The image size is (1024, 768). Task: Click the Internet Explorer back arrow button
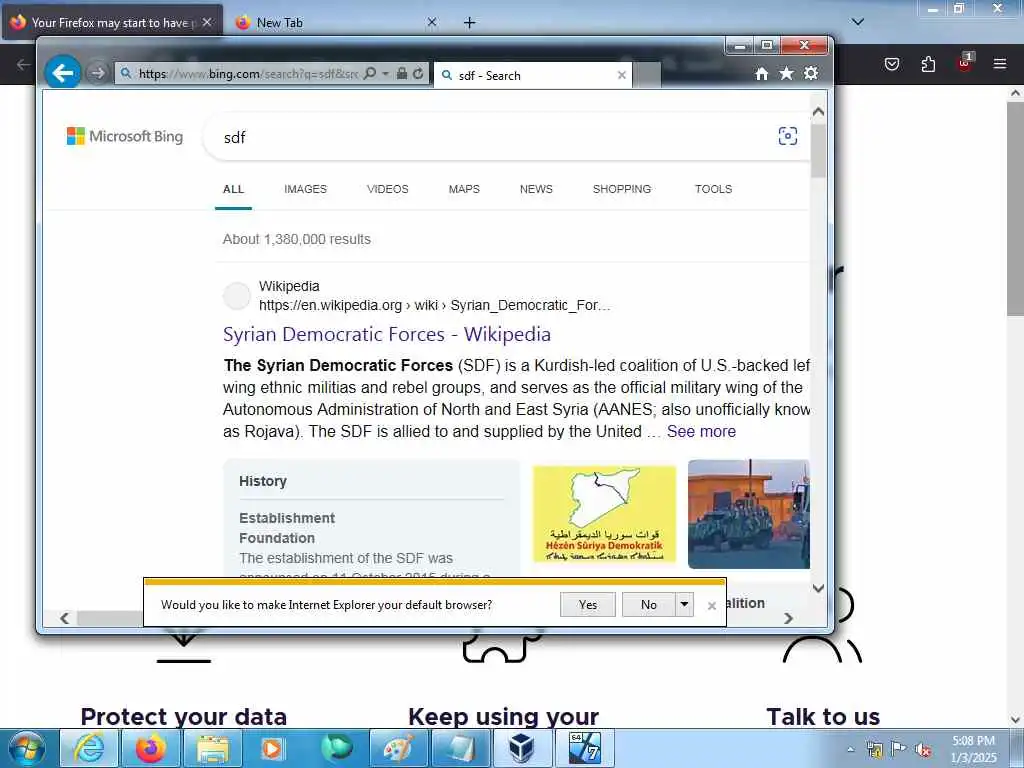[63, 72]
